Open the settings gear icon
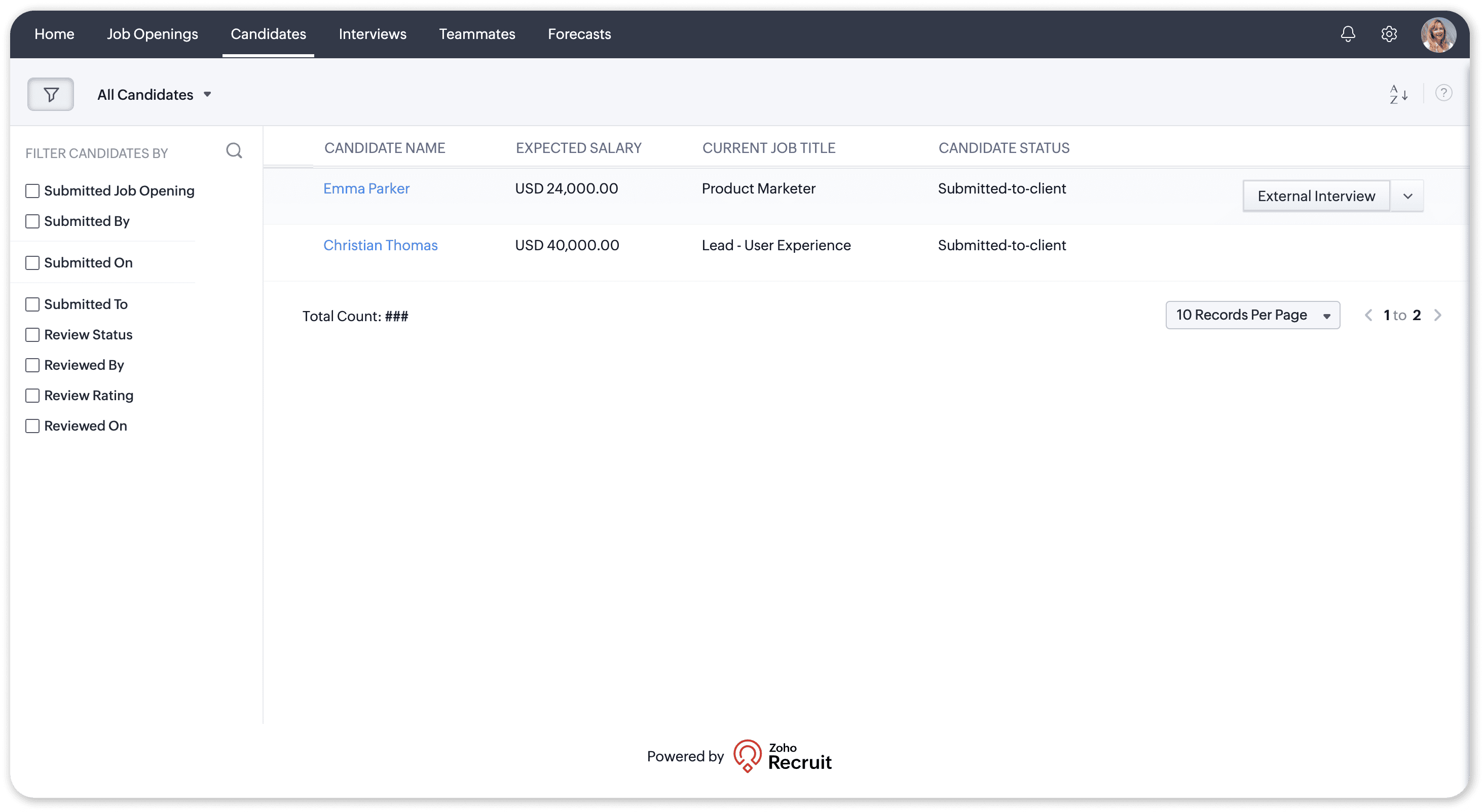The image size is (1484, 812). (1389, 34)
